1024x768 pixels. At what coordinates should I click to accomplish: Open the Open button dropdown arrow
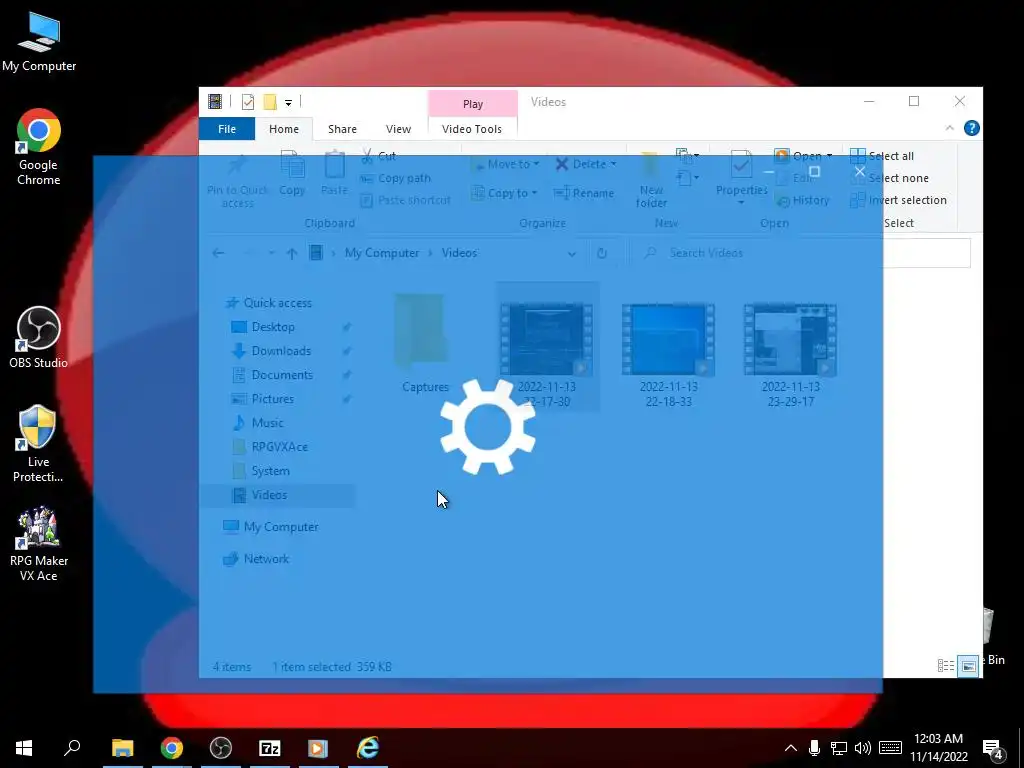(829, 156)
